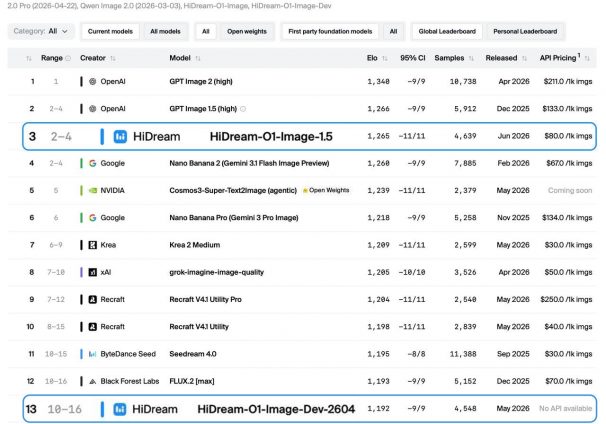Open the Seedream 4.0 model
This screenshot has height=424, width=606.
click(x=193, y=354)
